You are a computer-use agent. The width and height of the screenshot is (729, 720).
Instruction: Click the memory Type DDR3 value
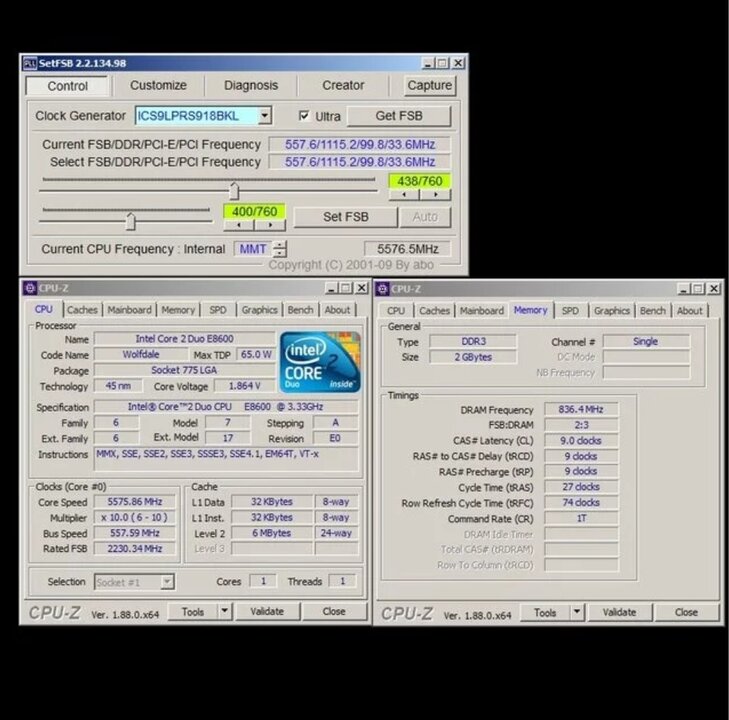(473, 342)
